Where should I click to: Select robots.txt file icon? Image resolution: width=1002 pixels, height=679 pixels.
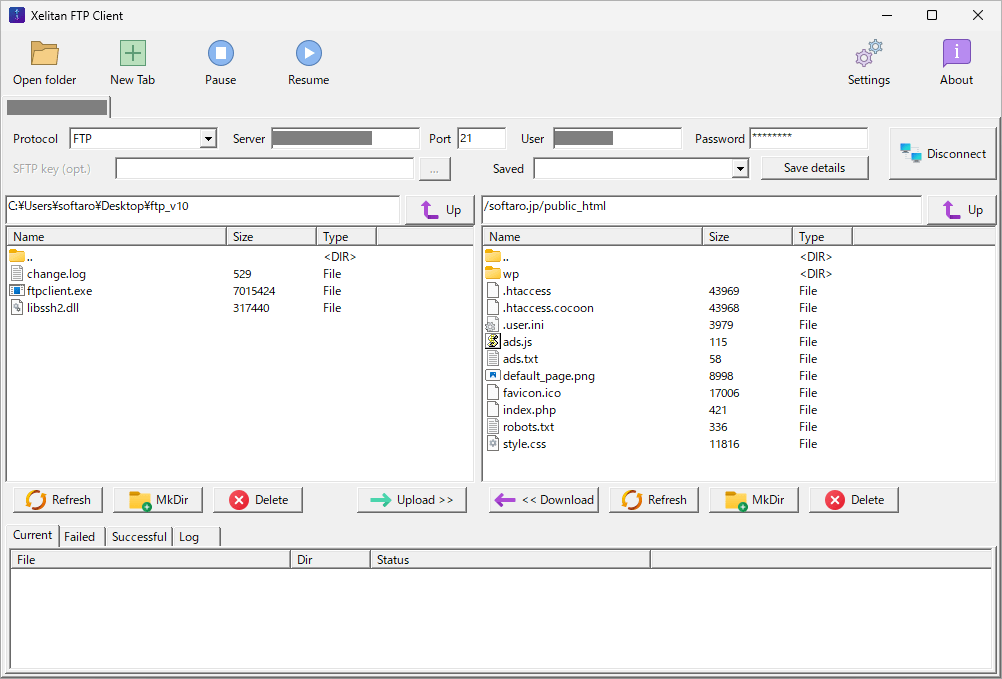pos(493,427)
